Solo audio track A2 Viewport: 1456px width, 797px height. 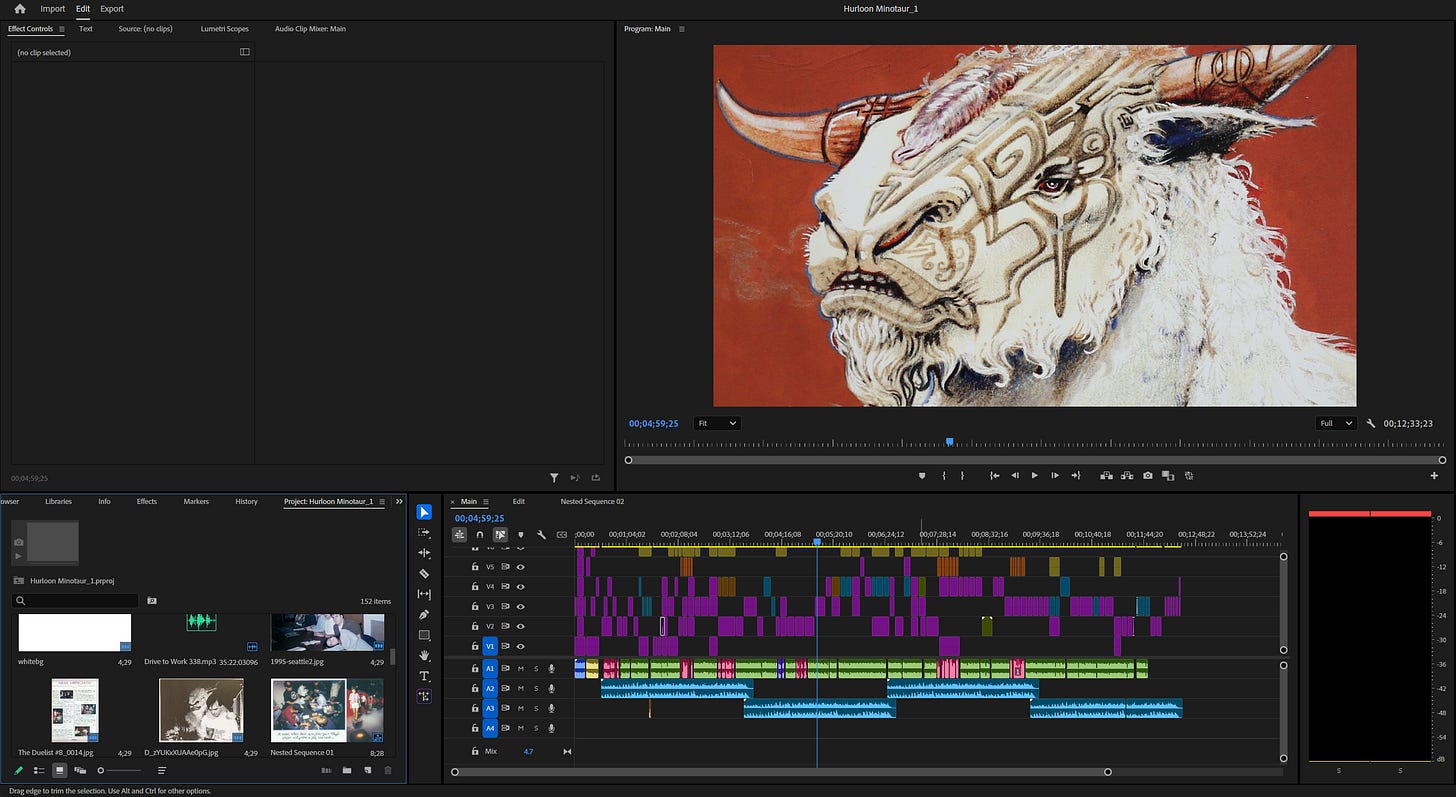[x=536, y=689]
